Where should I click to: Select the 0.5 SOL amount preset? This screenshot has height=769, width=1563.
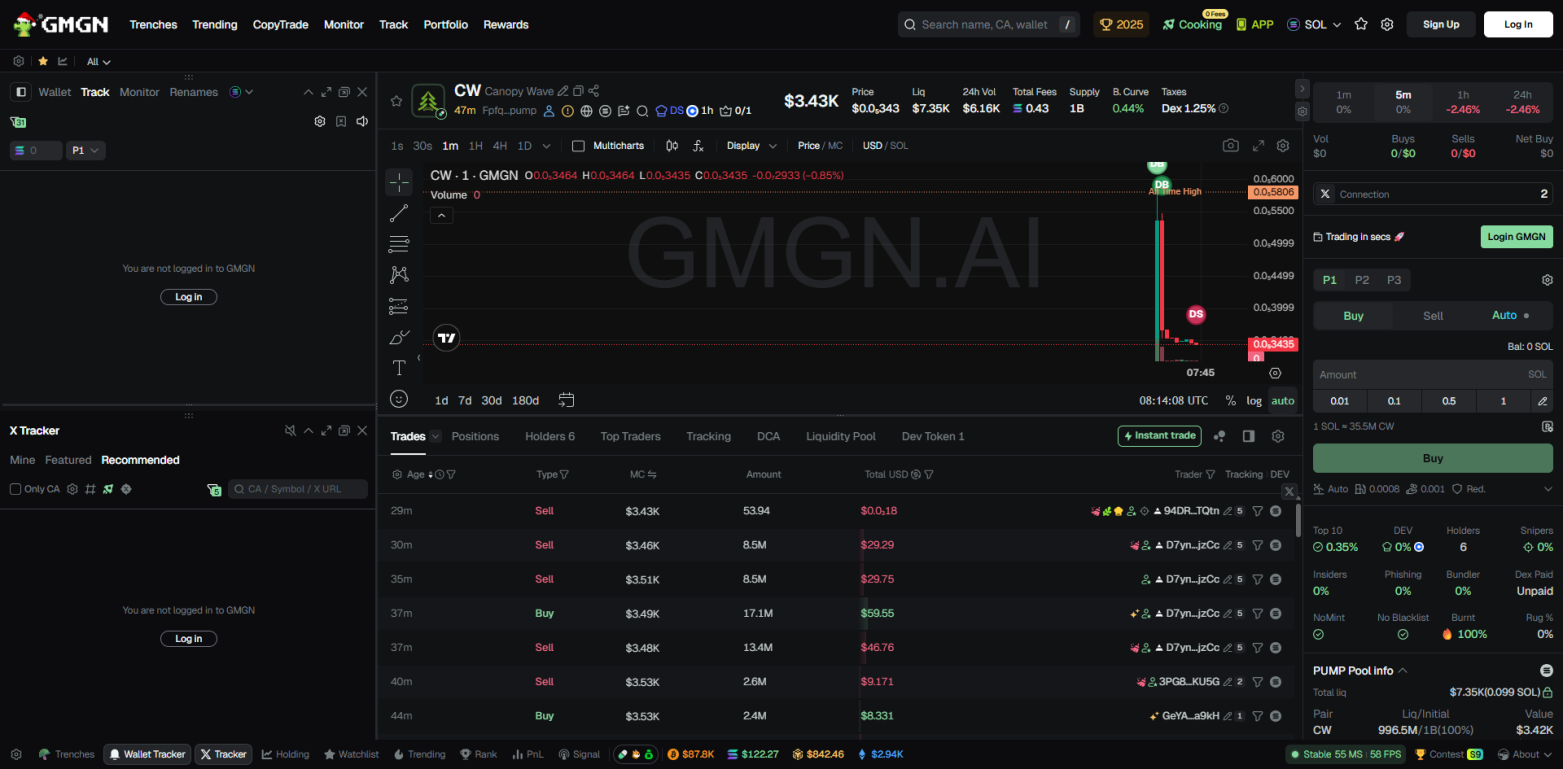point(1448,400)
